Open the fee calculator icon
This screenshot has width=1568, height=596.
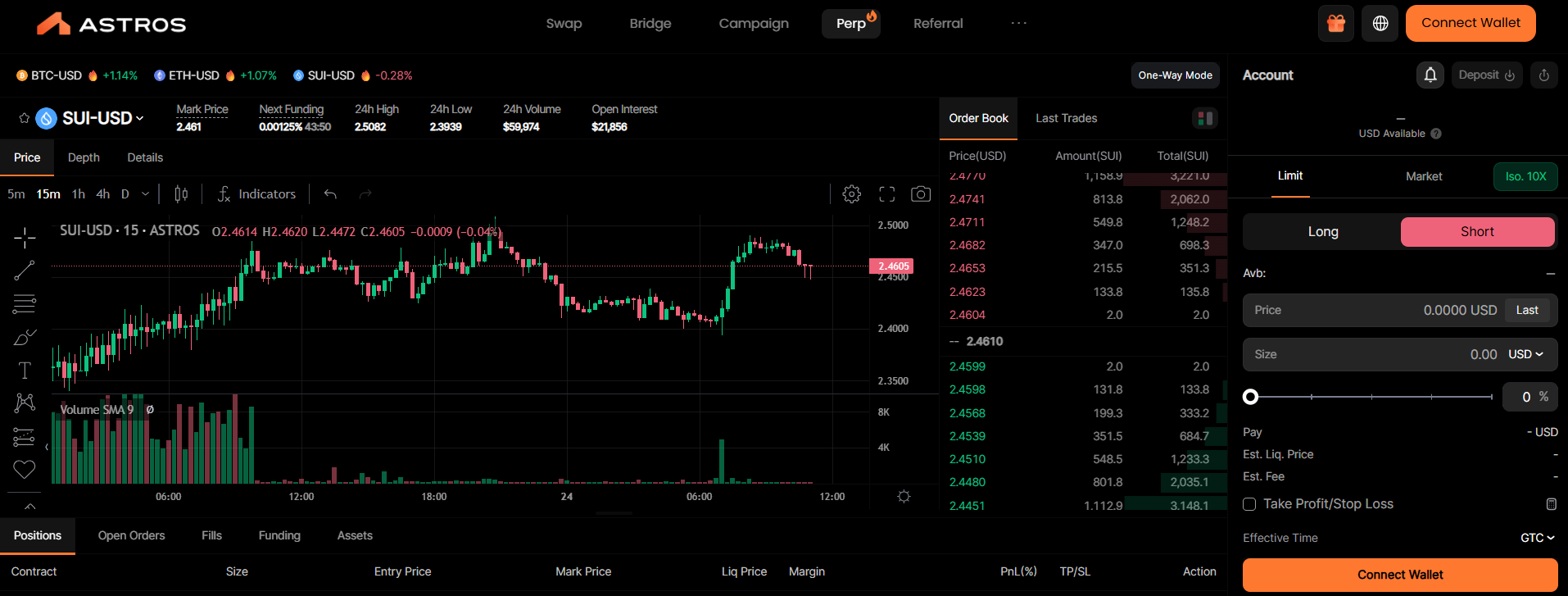pyautogui.click(x=1550, y=504)
